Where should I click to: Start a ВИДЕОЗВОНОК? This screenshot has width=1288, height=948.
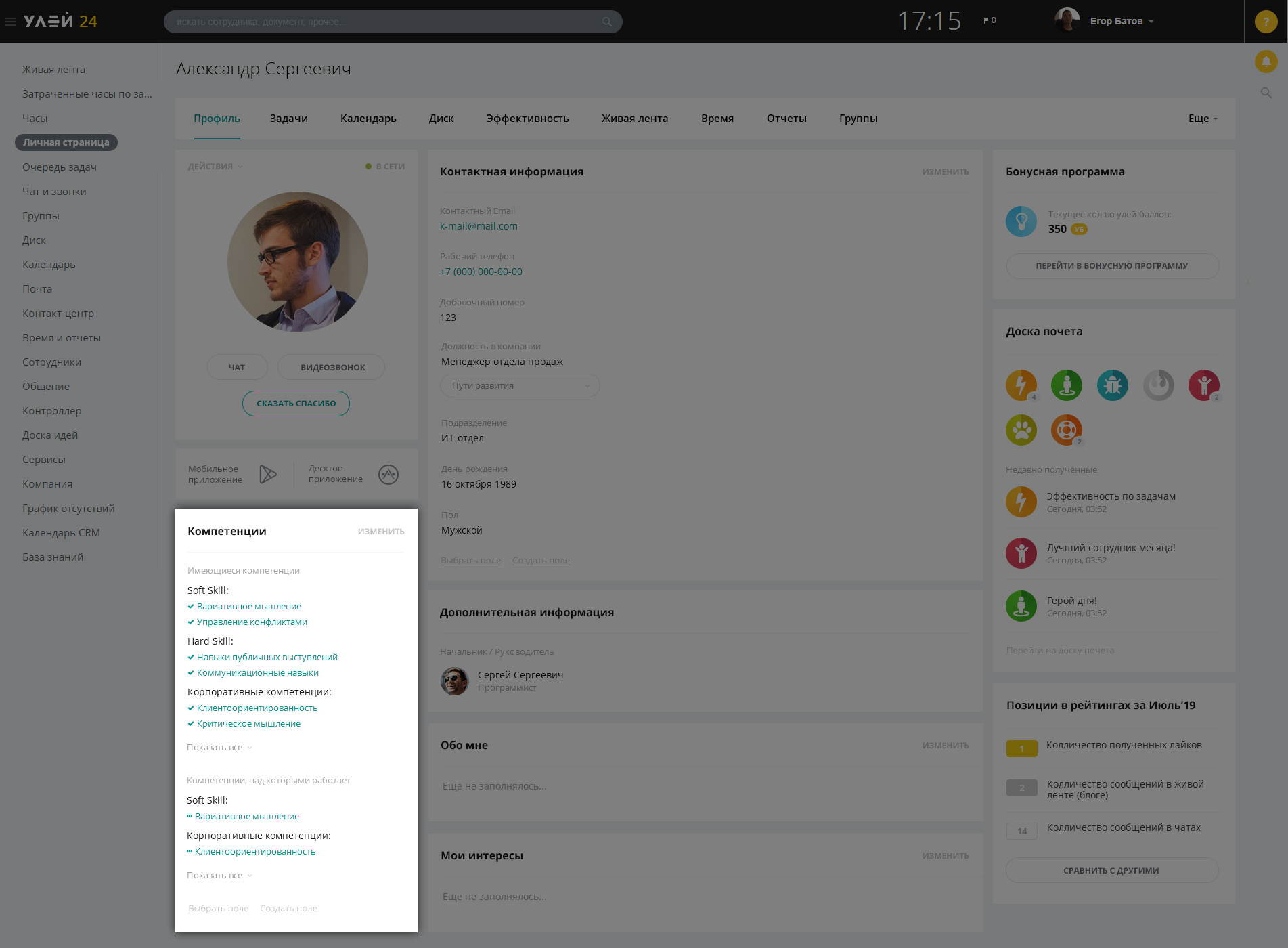click(x=332, y=367)
